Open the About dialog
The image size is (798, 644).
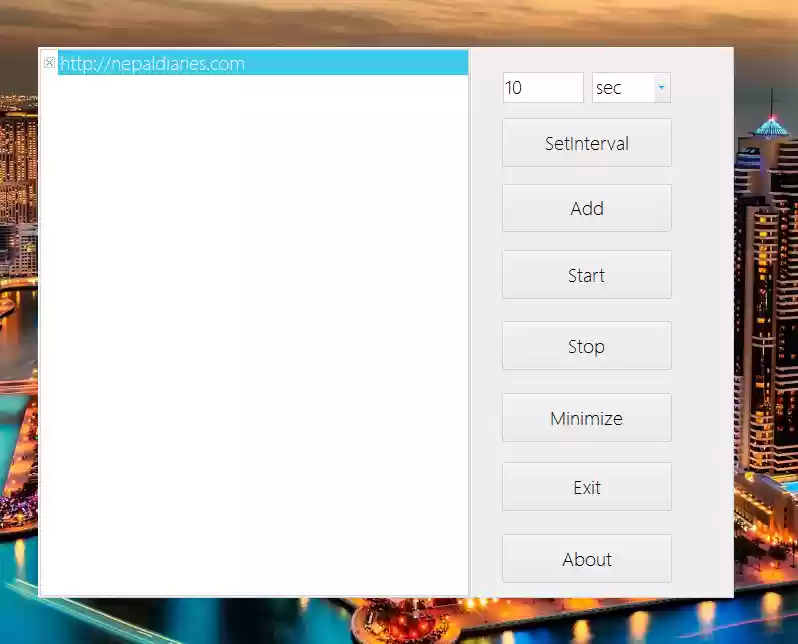587,559
